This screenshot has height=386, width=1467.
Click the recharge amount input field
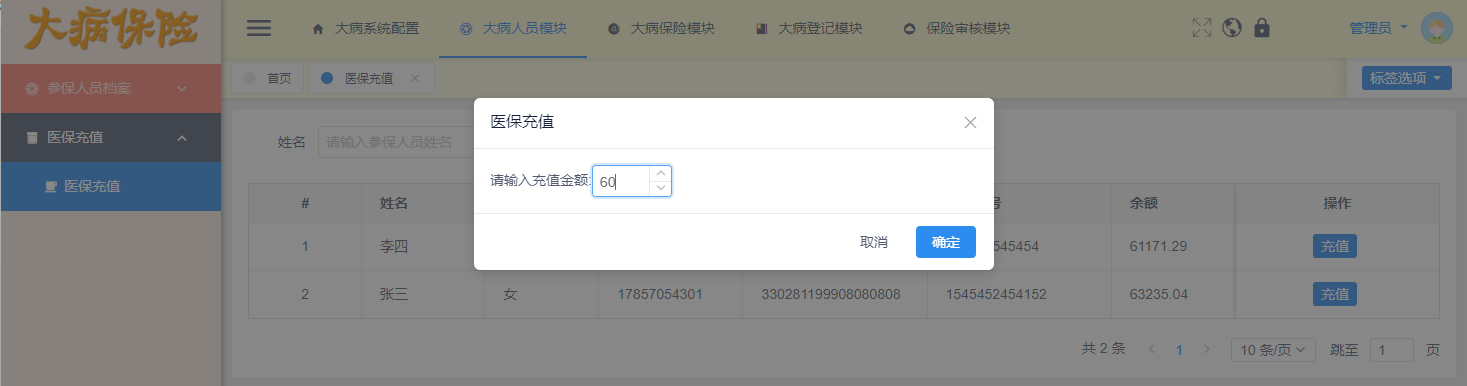(x=621, y=181)
